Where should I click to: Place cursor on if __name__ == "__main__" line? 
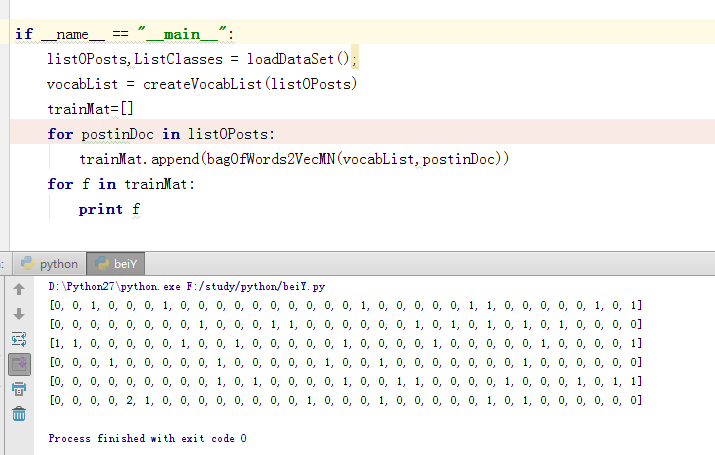[x=124, y=34]
